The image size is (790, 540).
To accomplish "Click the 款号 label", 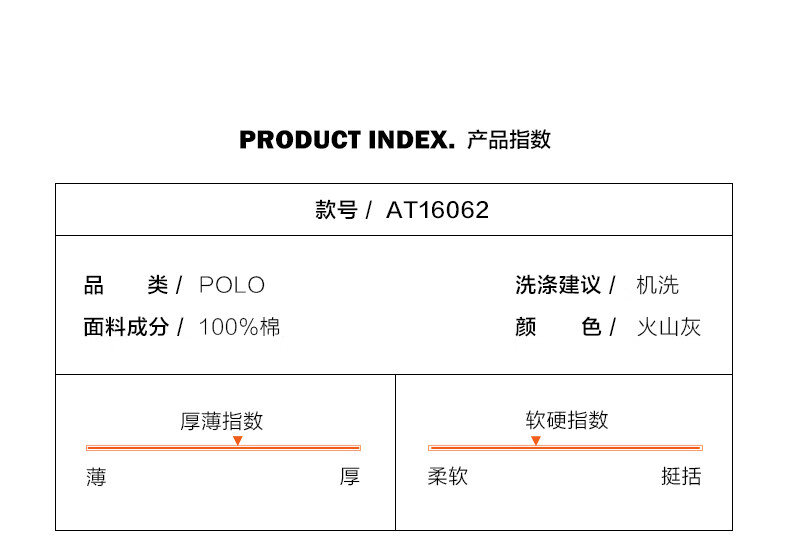I will 336,210.
